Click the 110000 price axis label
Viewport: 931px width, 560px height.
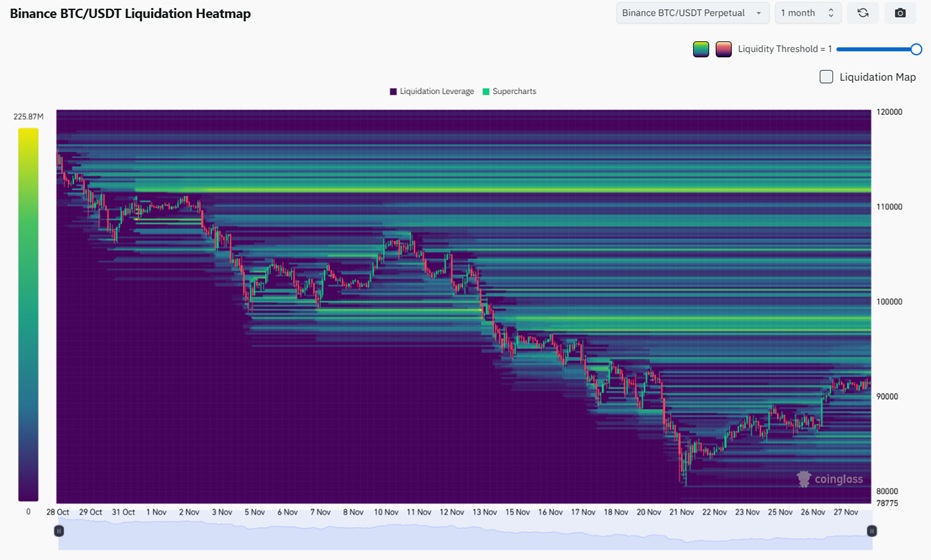point(889,207)
